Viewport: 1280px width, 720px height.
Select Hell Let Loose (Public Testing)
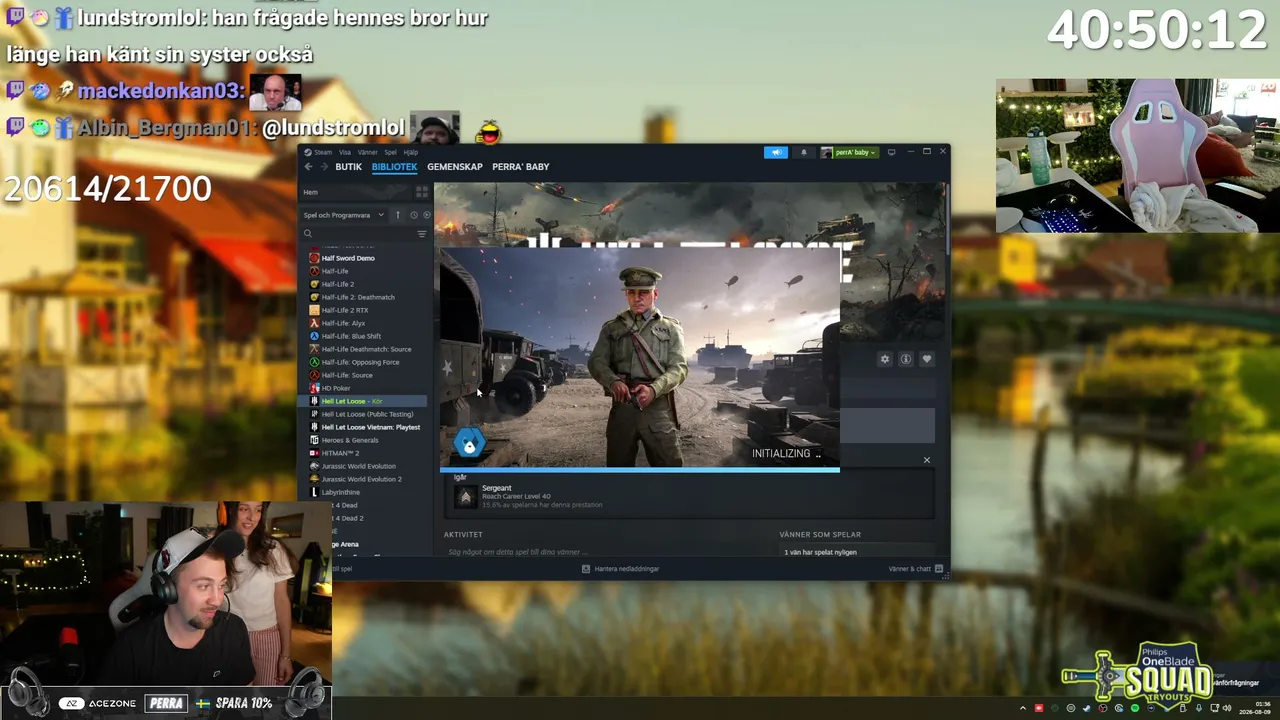pos(367,414)
